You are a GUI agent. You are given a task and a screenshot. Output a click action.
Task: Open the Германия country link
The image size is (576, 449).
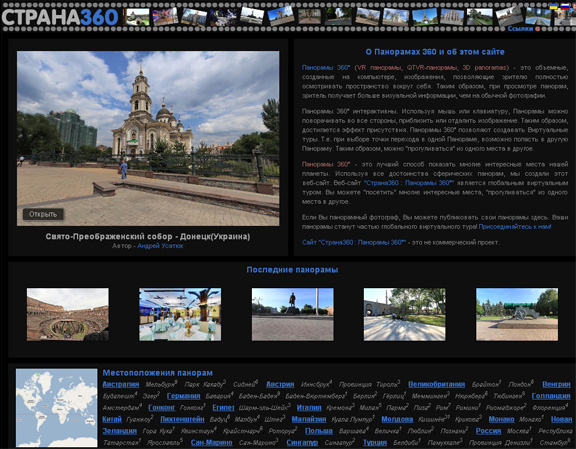[183, 396]
